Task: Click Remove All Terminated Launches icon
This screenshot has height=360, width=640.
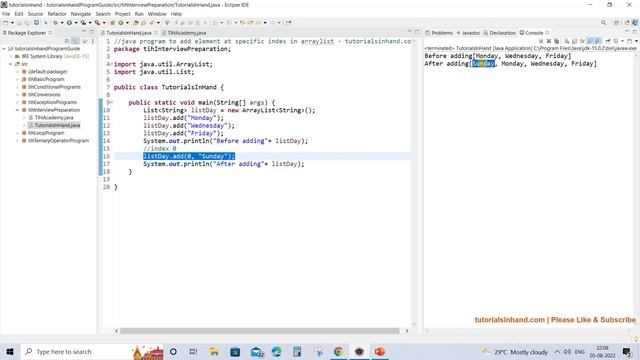Action: tap(556, 41)
